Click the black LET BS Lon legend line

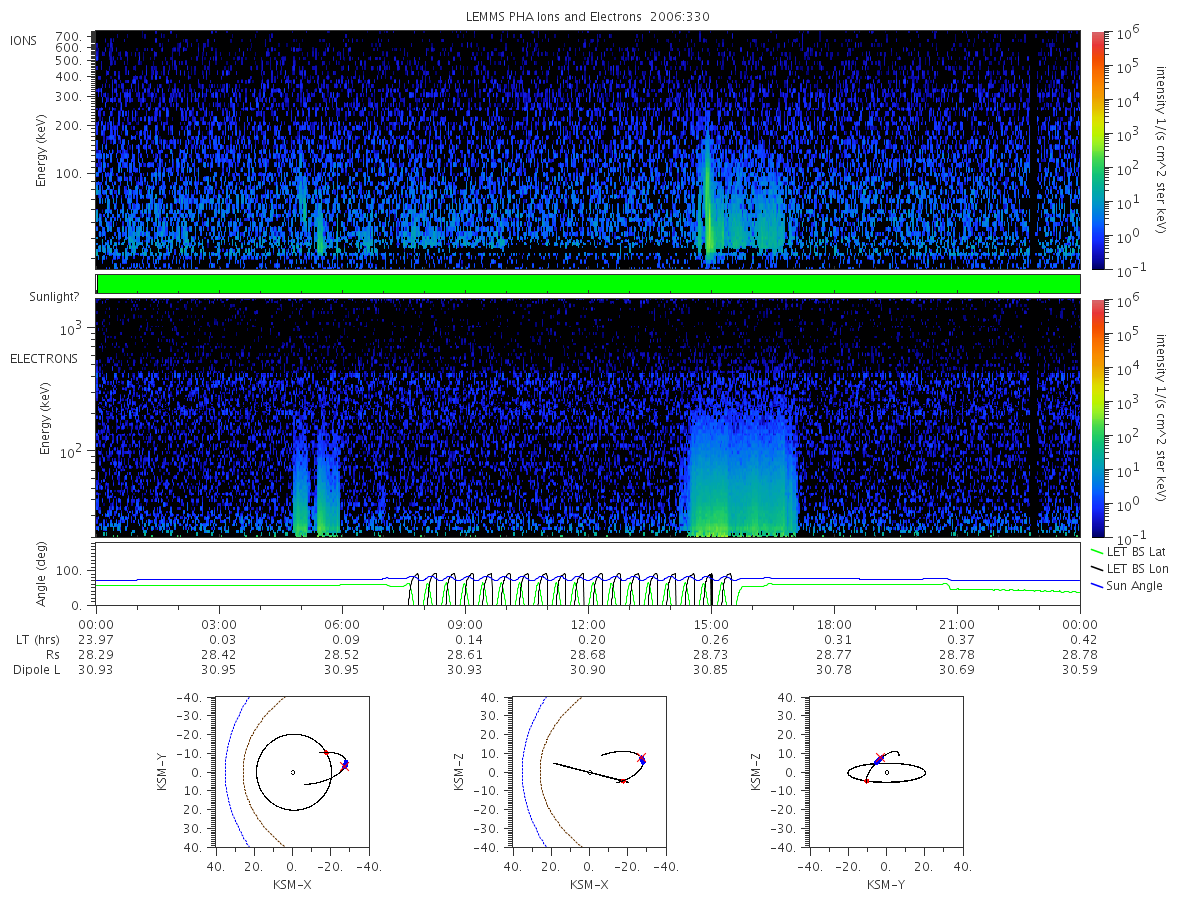click(1097, 568)
